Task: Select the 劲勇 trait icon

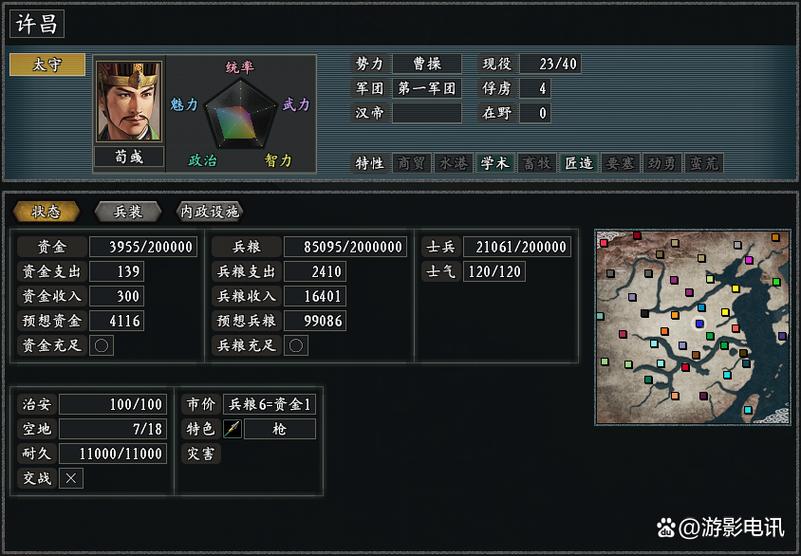Action: tap(662, 163)
